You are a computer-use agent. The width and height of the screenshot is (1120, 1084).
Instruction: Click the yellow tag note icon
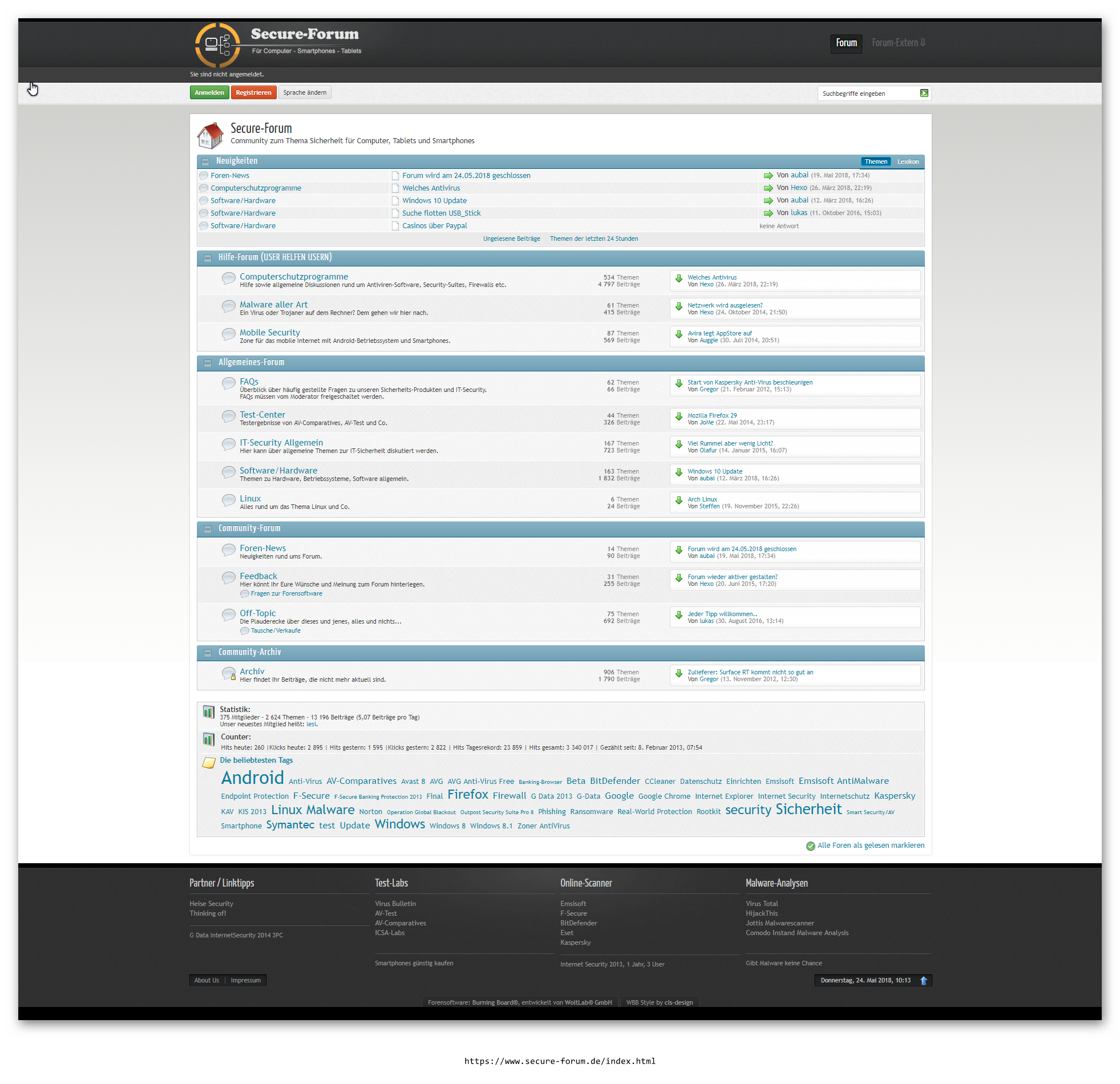coord(209,763)
